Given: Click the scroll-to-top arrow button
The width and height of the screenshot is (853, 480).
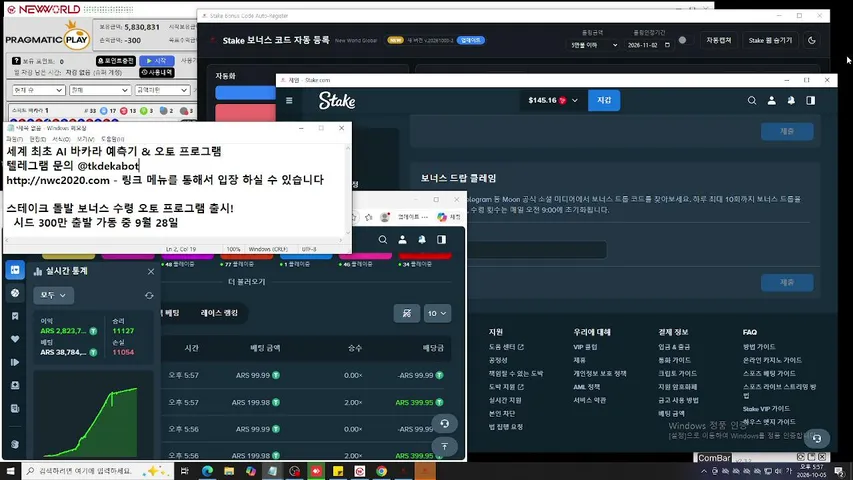Looking at the screenshot, I should [x=444, y=447].
